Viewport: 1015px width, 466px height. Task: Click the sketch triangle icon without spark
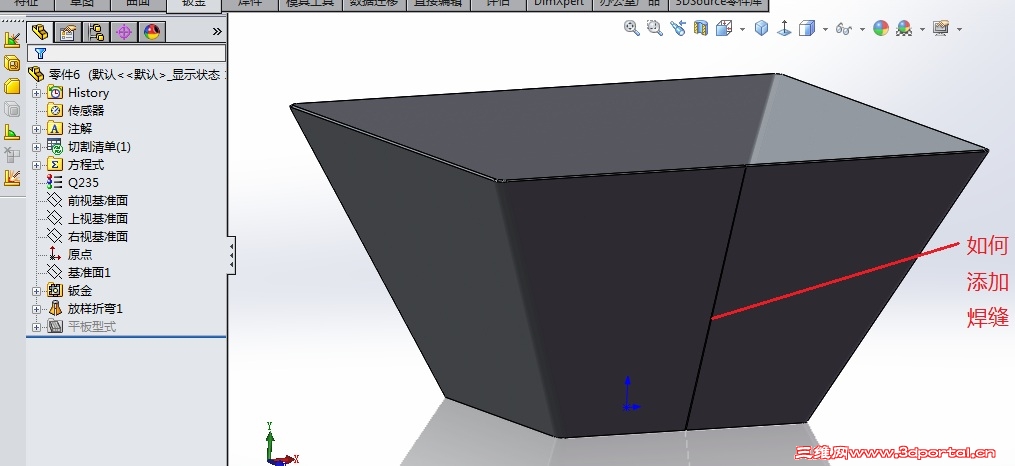pos(12,132)
